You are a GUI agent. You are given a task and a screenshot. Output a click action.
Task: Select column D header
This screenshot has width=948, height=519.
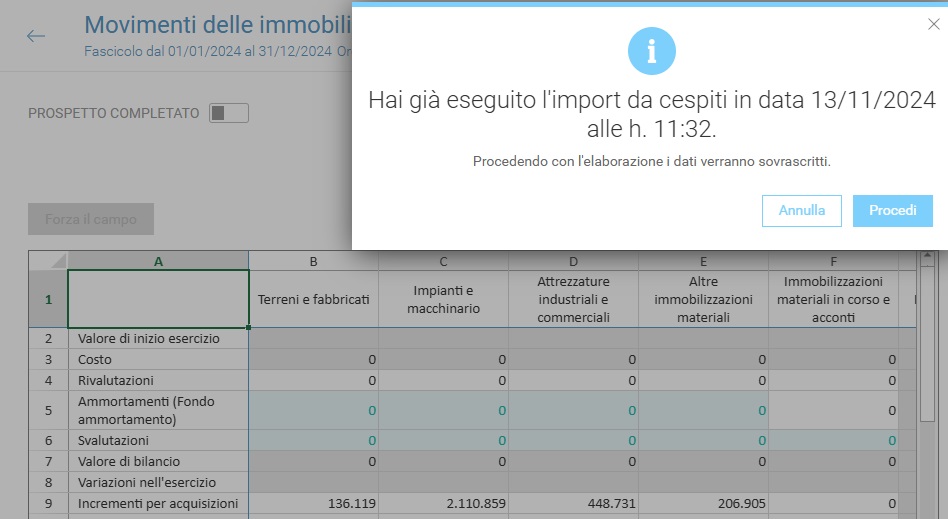[573, 261]
